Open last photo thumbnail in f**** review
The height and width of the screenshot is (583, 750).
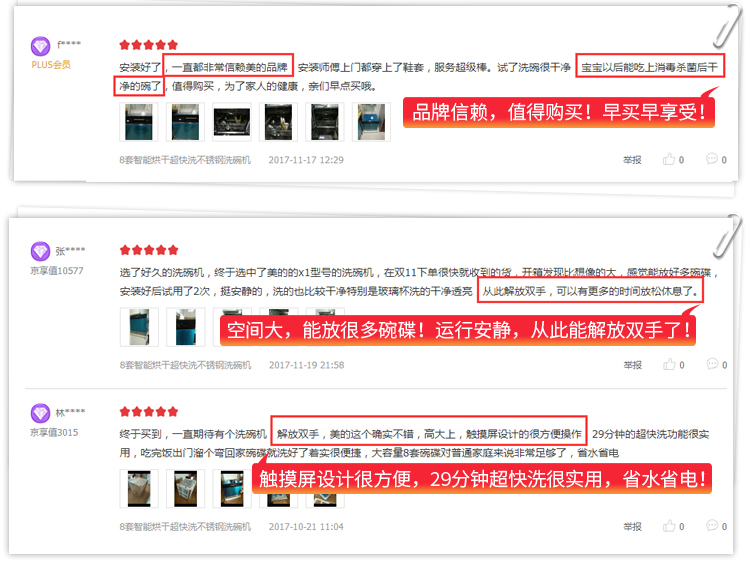tap(371, 122)
